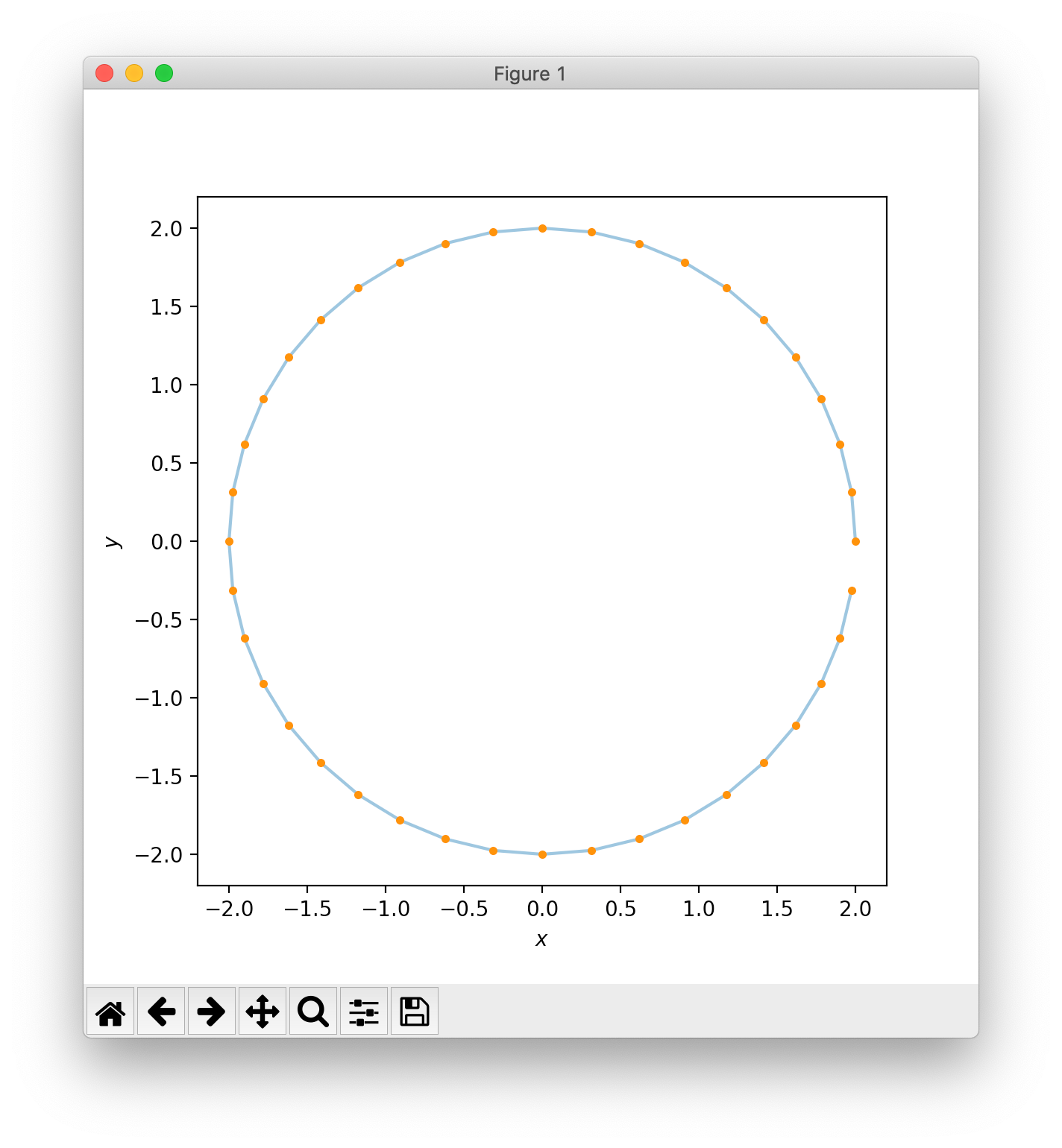Click the y-axis tick label 1.5
This screenshot has height=1148, width=1062.
tap(166, 306)
